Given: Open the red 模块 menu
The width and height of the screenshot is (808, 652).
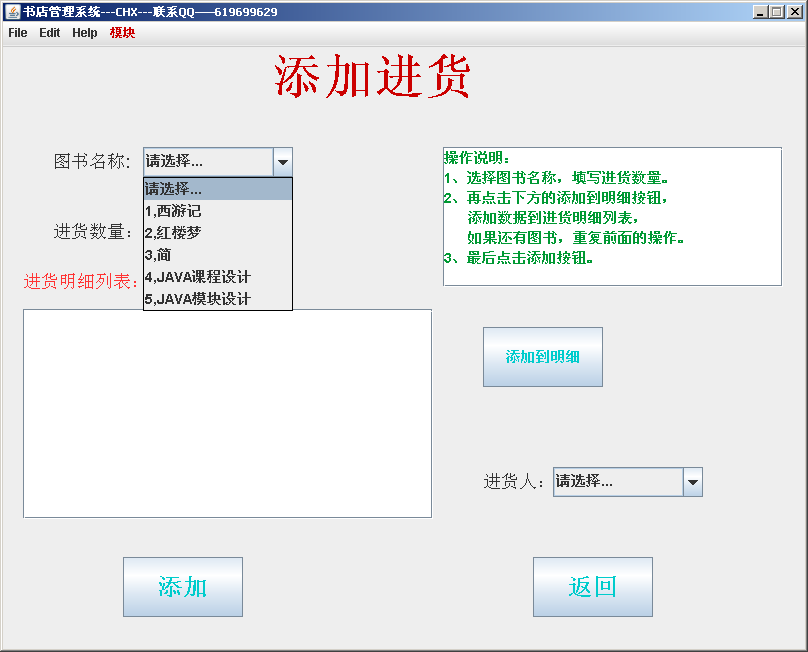Looking at the screenshot, I should pyautogui.click(x=122, y=33).
